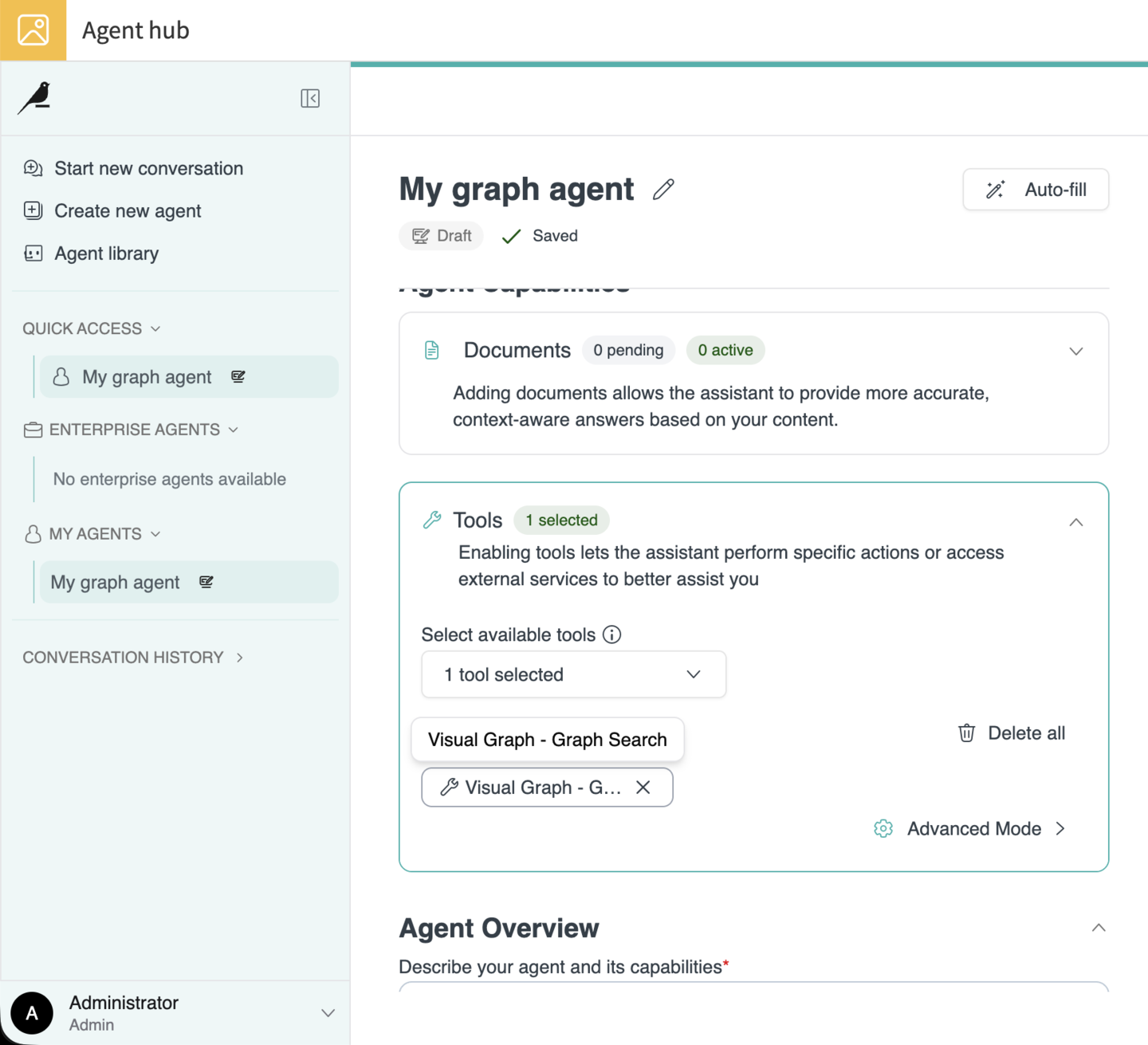The height and width of the screenshot is (1045, 1148).
Task: Collapse the Agent Overview section
Action: pyautogui.click(x=1099, y=928)
